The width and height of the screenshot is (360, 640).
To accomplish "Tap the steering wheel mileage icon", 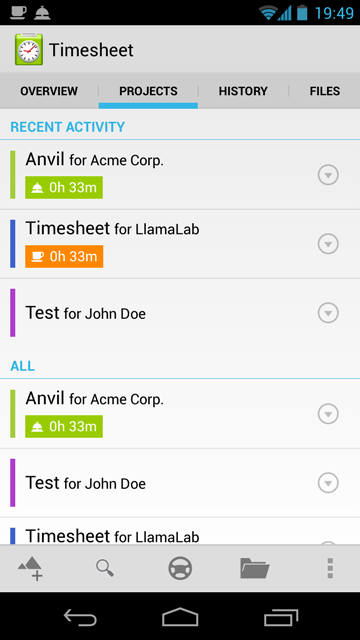I will (180, 568).
